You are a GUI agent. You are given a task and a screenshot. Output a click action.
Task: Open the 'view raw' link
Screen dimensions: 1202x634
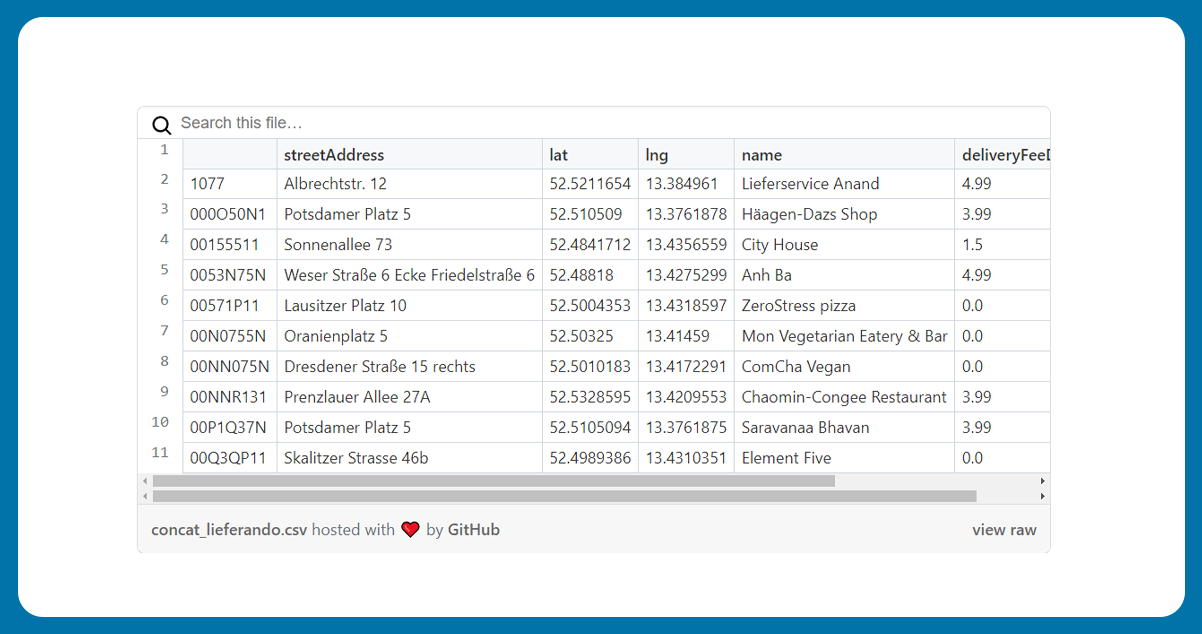click(1004, 530)
